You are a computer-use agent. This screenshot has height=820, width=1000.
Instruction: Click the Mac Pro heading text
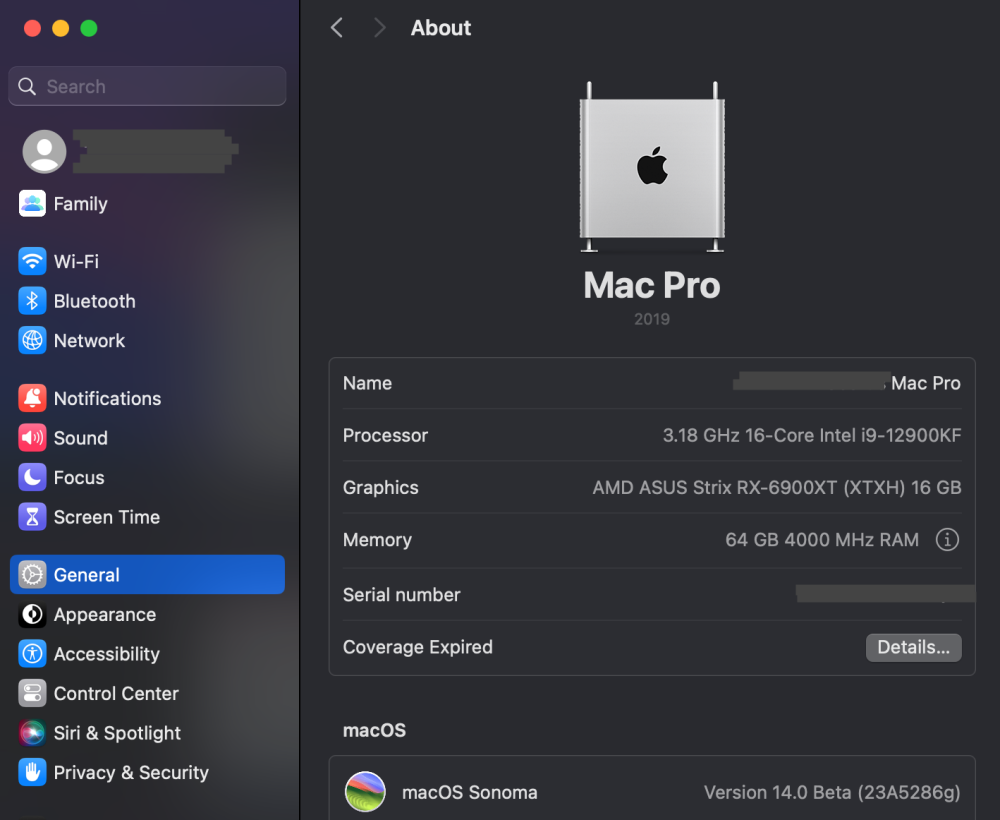[x=652, y=285]
